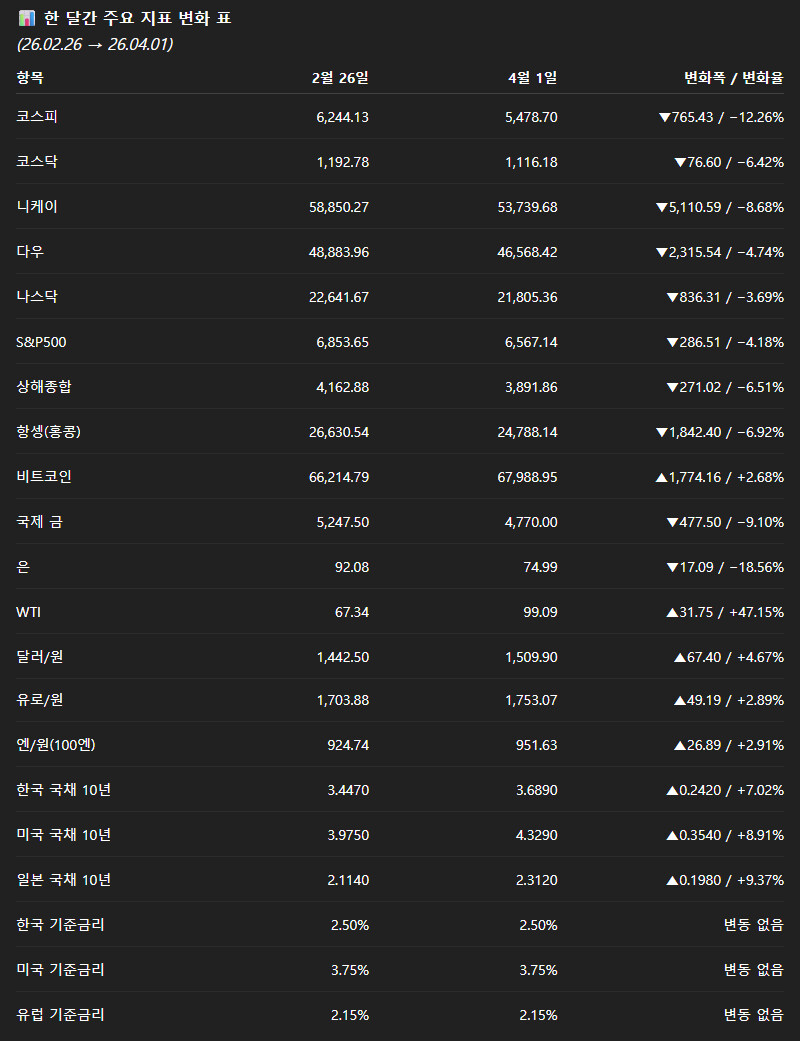Select the '한국 기준금리' row label

tap(60, 925)
